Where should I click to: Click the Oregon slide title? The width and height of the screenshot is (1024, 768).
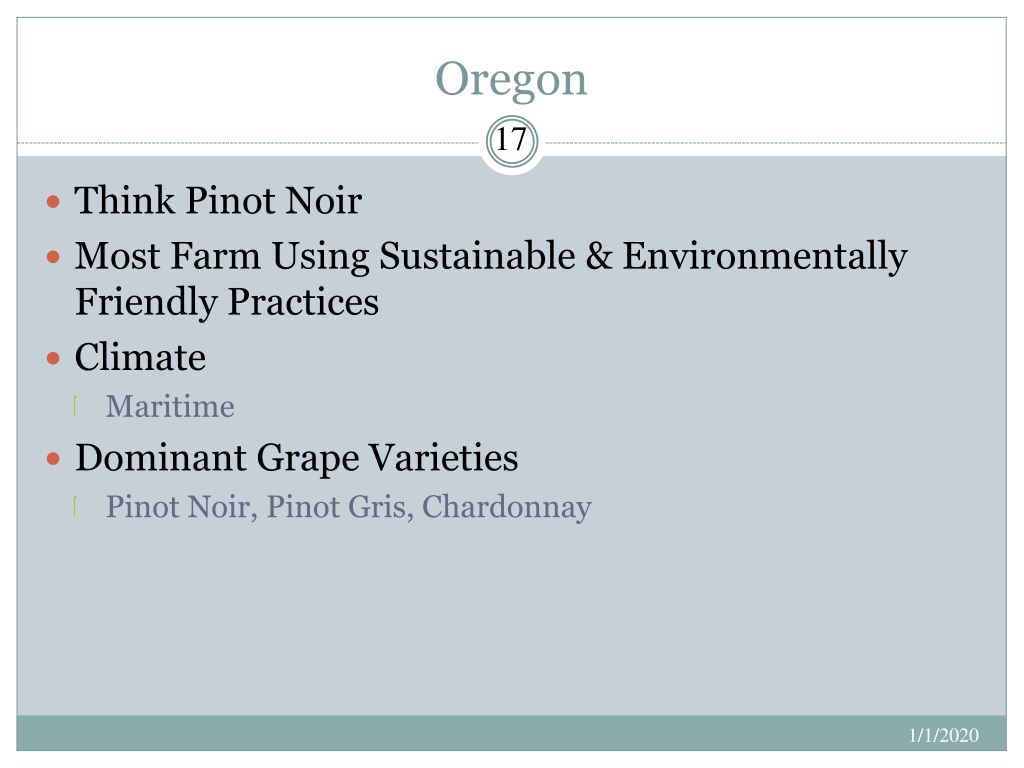pos(511,80)
